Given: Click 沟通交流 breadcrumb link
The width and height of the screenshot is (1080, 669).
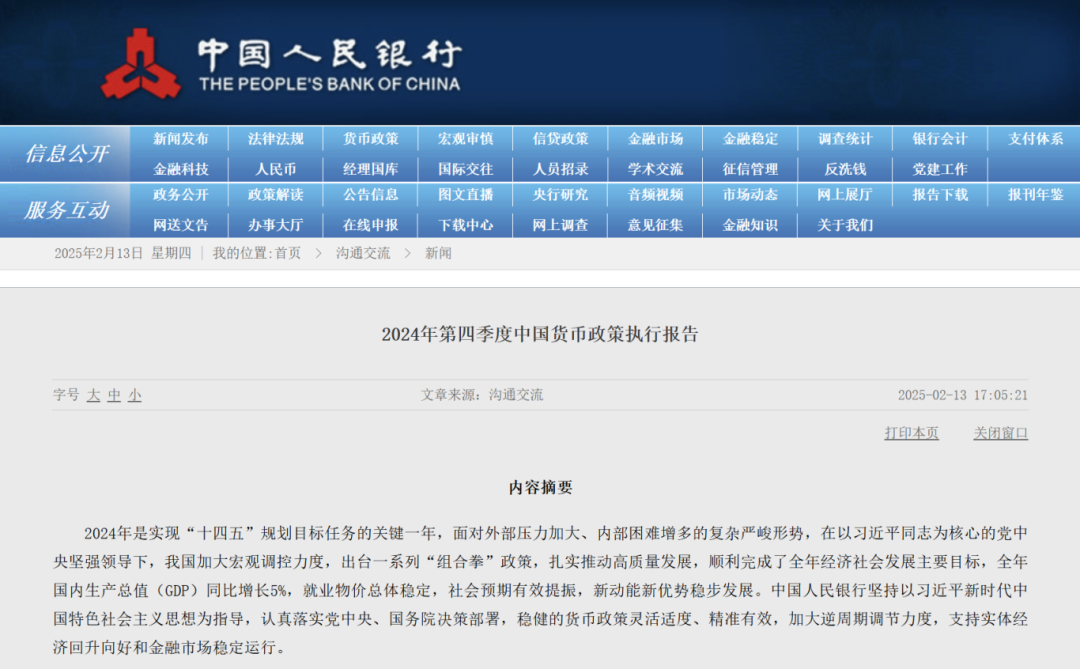Looking at the screenshot, I should tap(363, 253).
